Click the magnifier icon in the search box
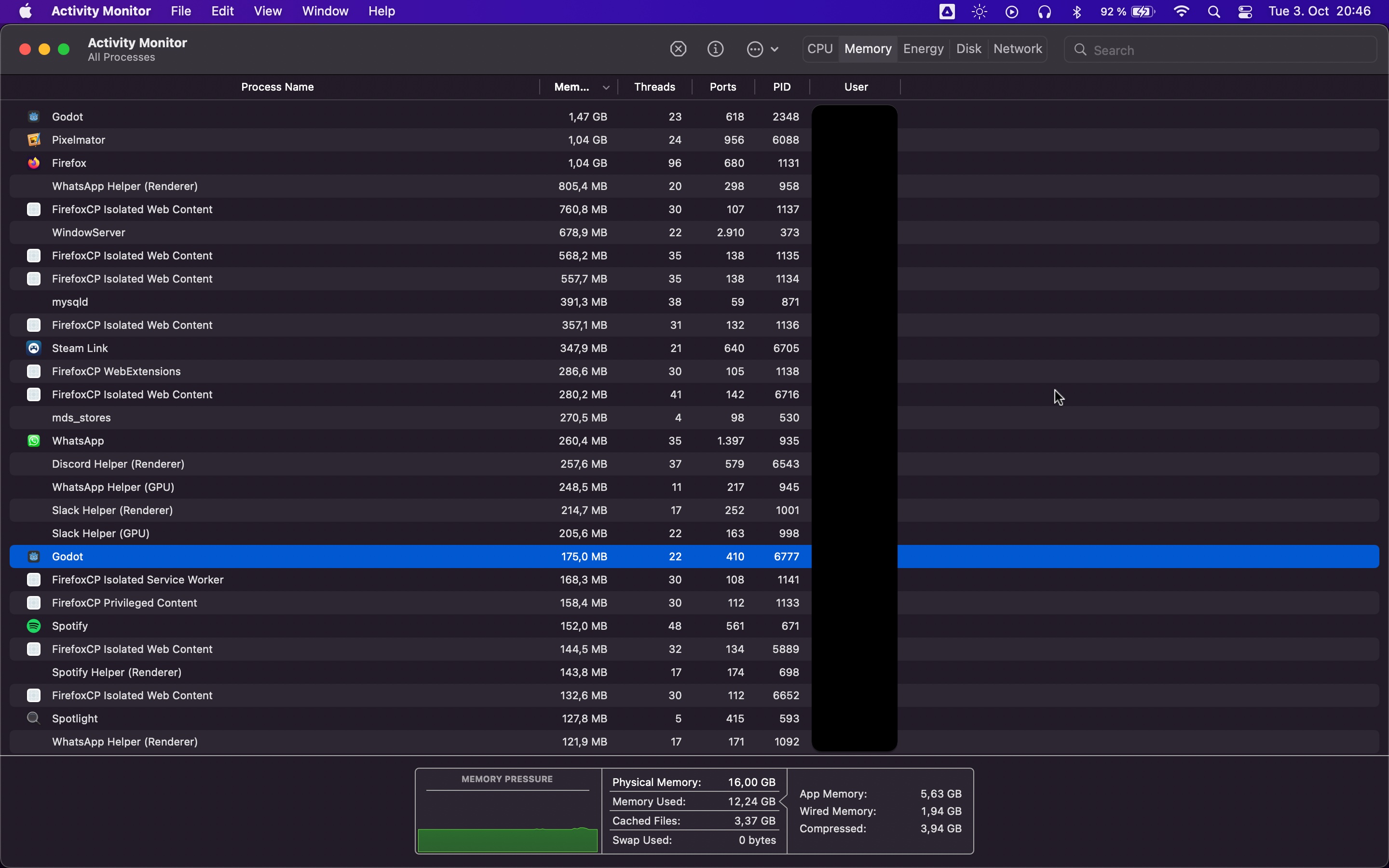 click(1081, 50)
